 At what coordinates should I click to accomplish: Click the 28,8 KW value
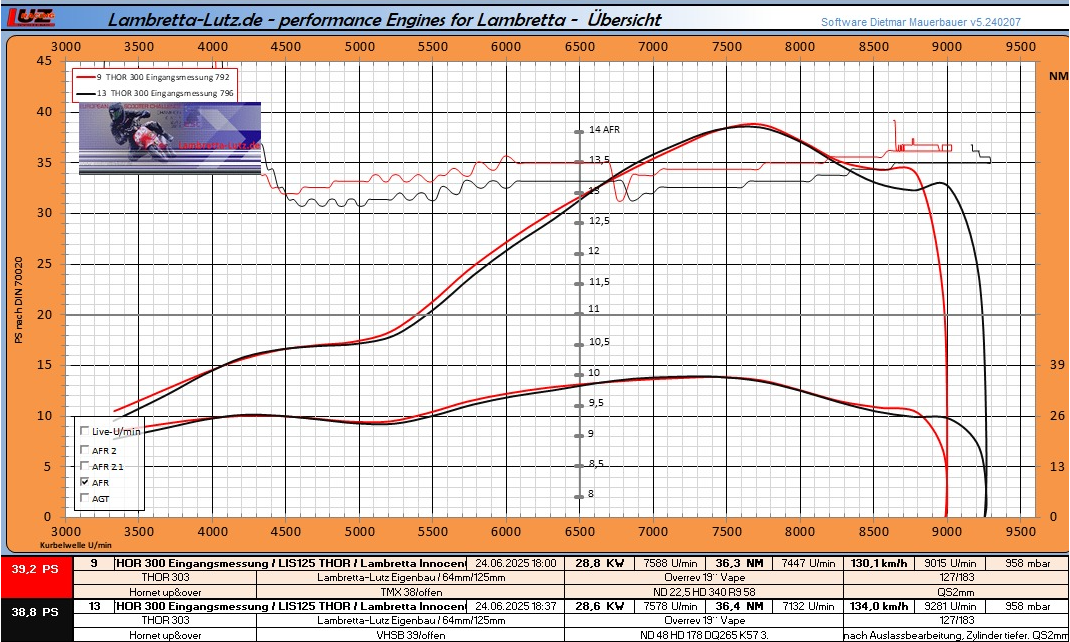[599, 564]
